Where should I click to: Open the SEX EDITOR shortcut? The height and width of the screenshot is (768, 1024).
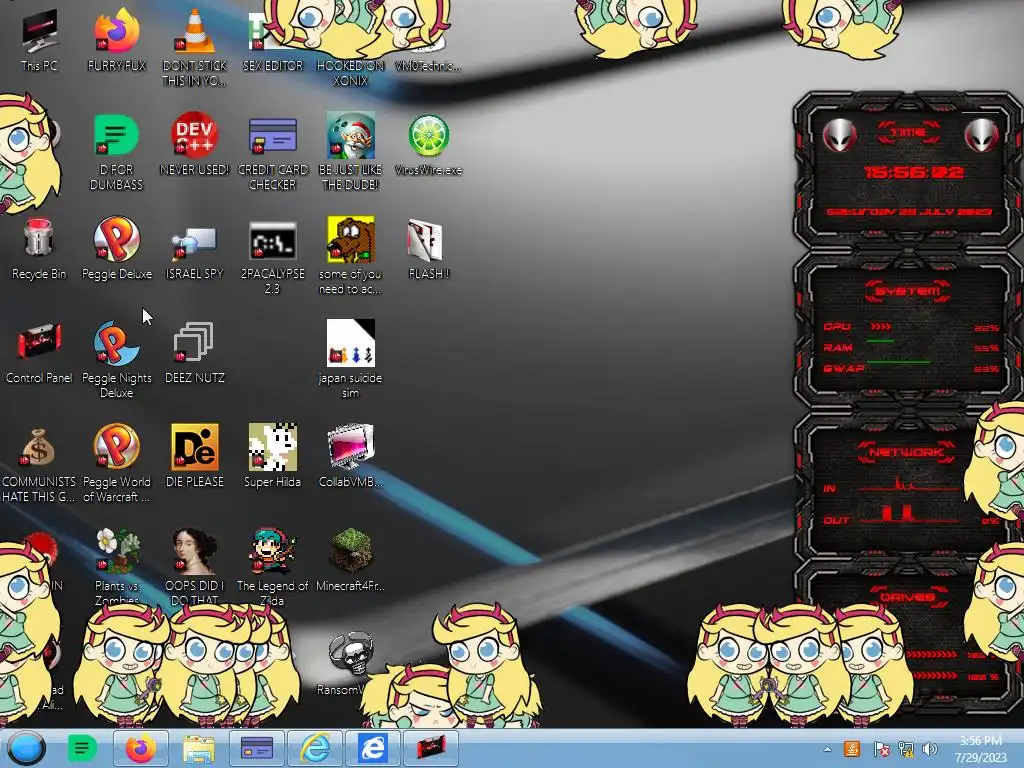(x=272, y=65)
